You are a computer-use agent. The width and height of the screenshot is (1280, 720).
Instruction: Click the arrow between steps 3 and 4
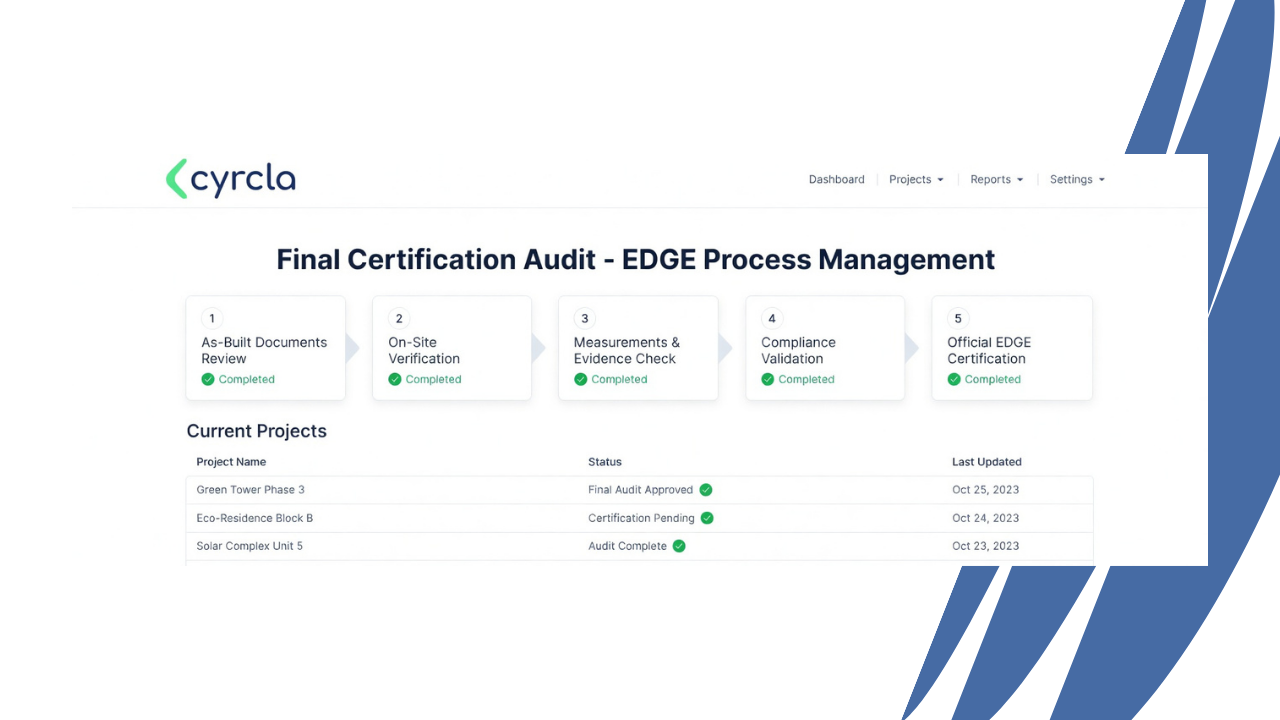[x=724, y=347]
